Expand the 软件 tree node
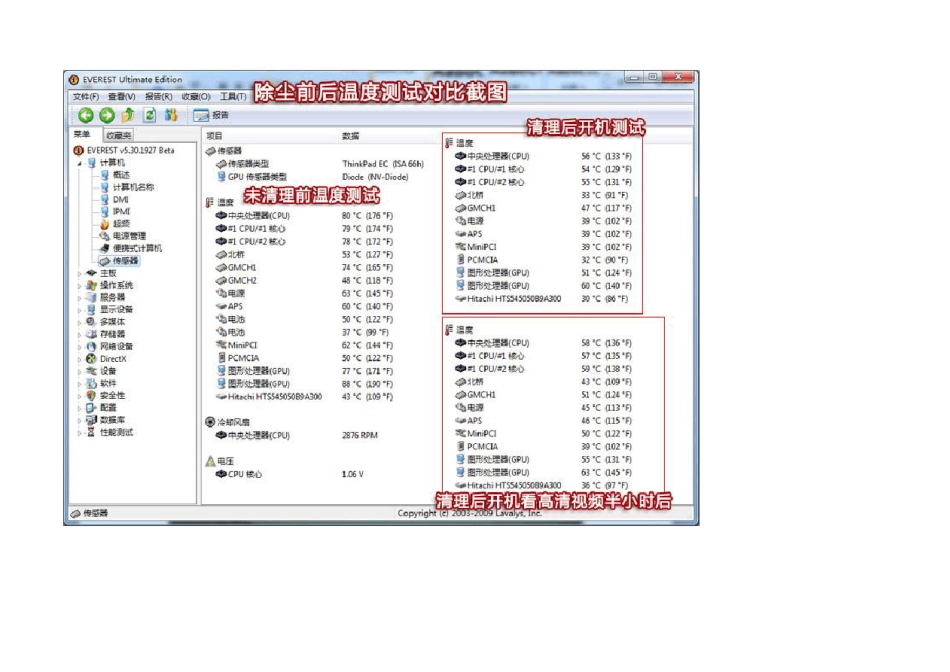The height and width of the screenshot is (672, 950). click(x=79, y=384)
